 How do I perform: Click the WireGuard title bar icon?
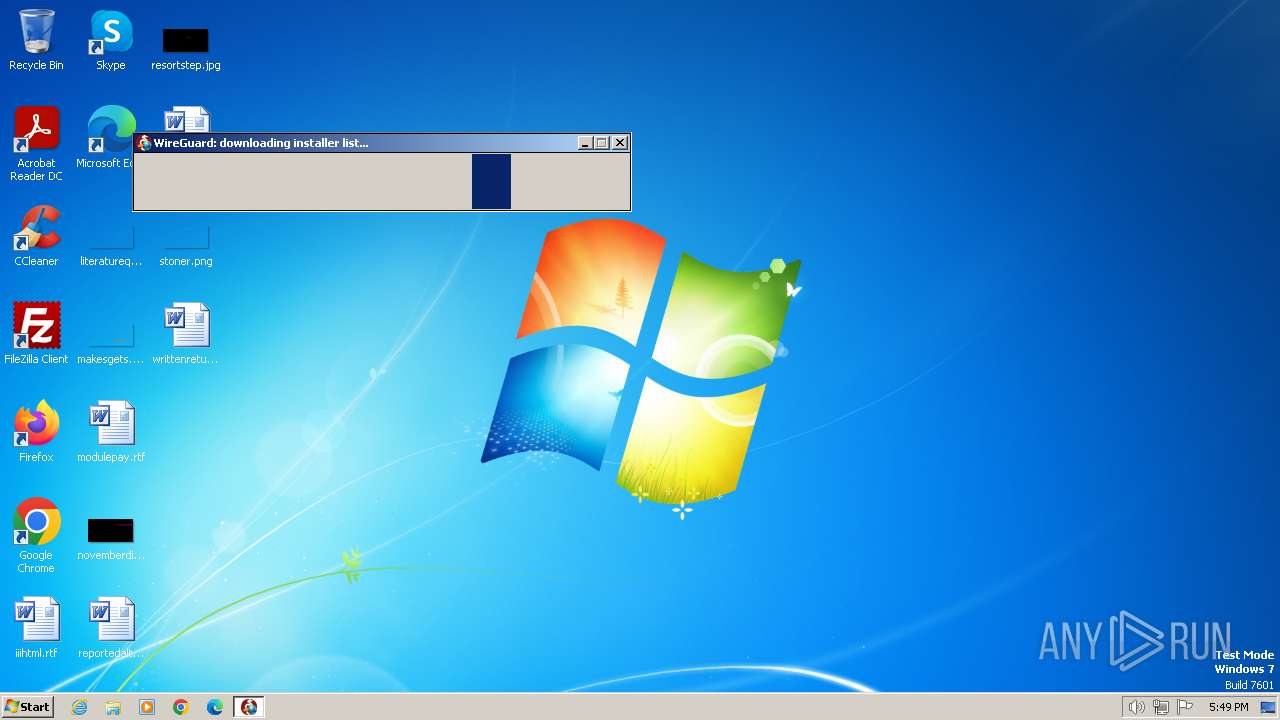pos(145,143)
